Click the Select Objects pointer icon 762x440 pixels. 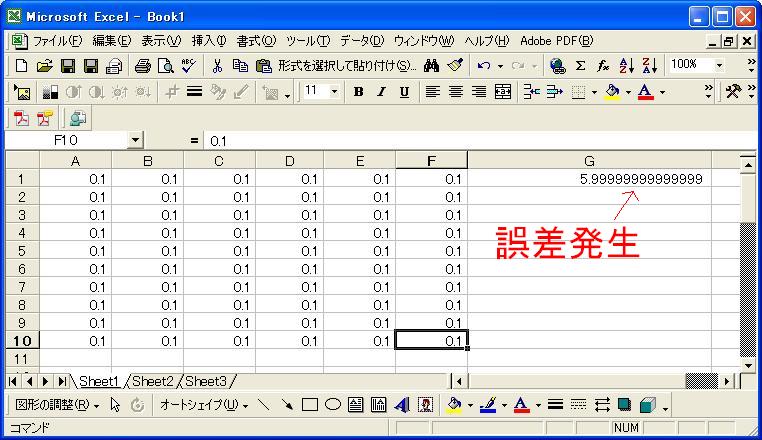[115, 405]
